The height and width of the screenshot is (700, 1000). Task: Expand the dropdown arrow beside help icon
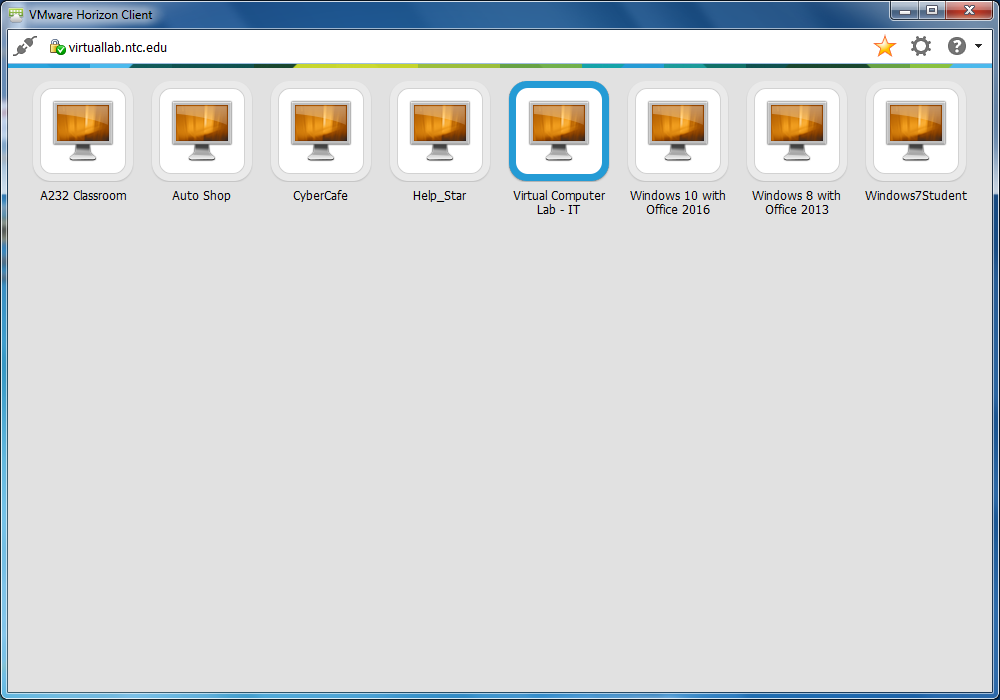click(x=977, y=47)
